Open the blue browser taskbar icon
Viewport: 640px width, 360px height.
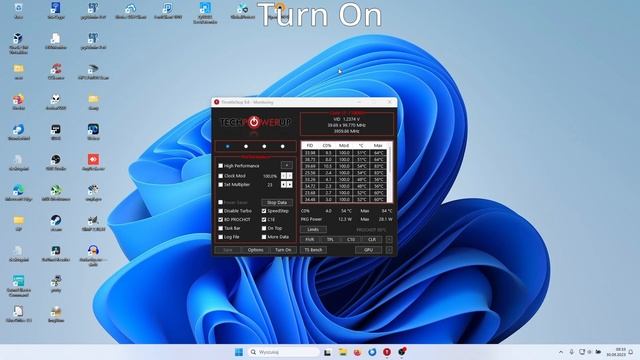click(x=372, y=352)
